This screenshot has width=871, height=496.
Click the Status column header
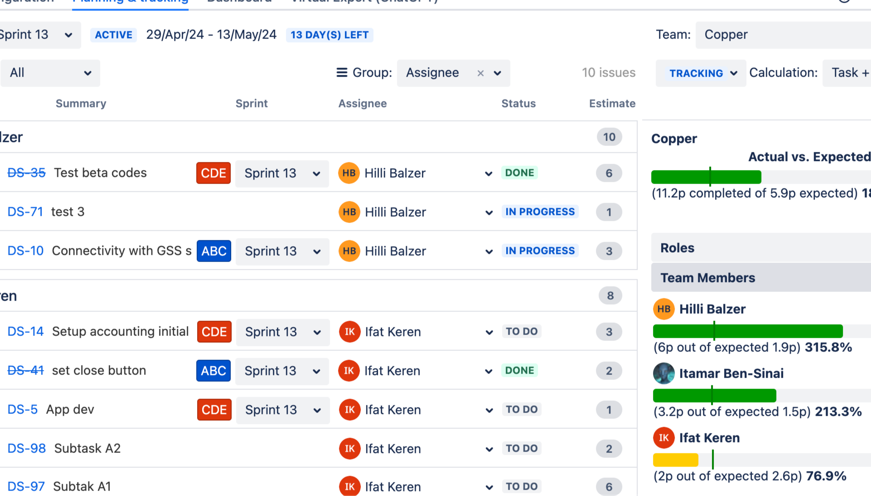[x=518, y=103]
